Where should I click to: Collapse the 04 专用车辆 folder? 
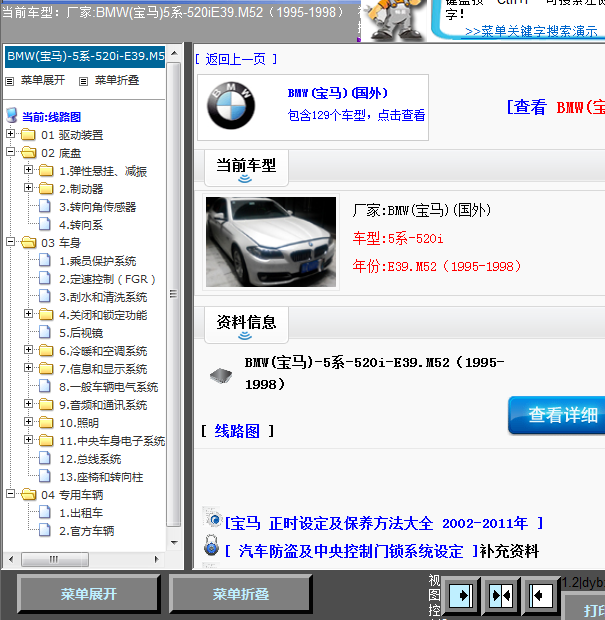tap(11, 493)
